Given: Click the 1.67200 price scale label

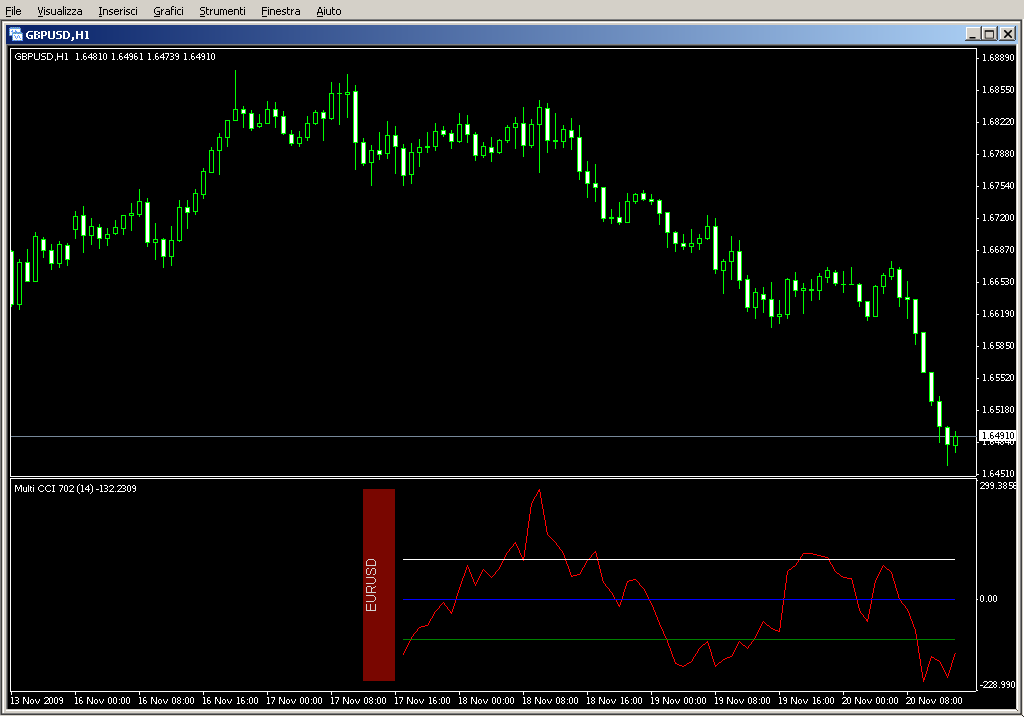Looking at the screenshot, I should click(x=999, y=217).
